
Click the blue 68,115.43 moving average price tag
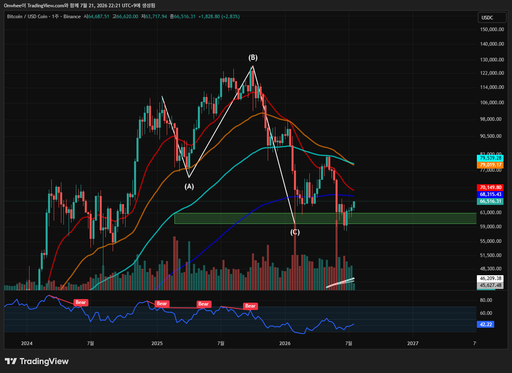pyautogui.click(x=490, y=194)
